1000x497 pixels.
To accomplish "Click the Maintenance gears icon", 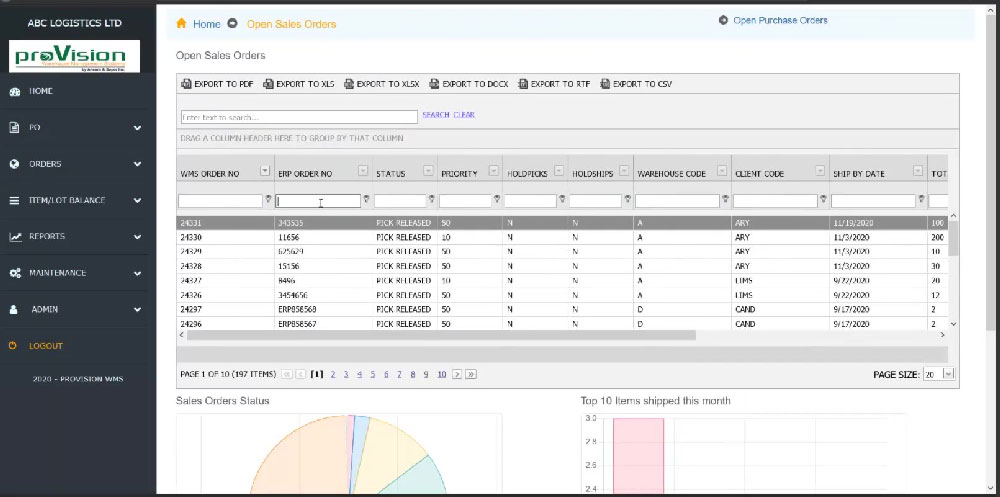I will click(x=15, y=273).
